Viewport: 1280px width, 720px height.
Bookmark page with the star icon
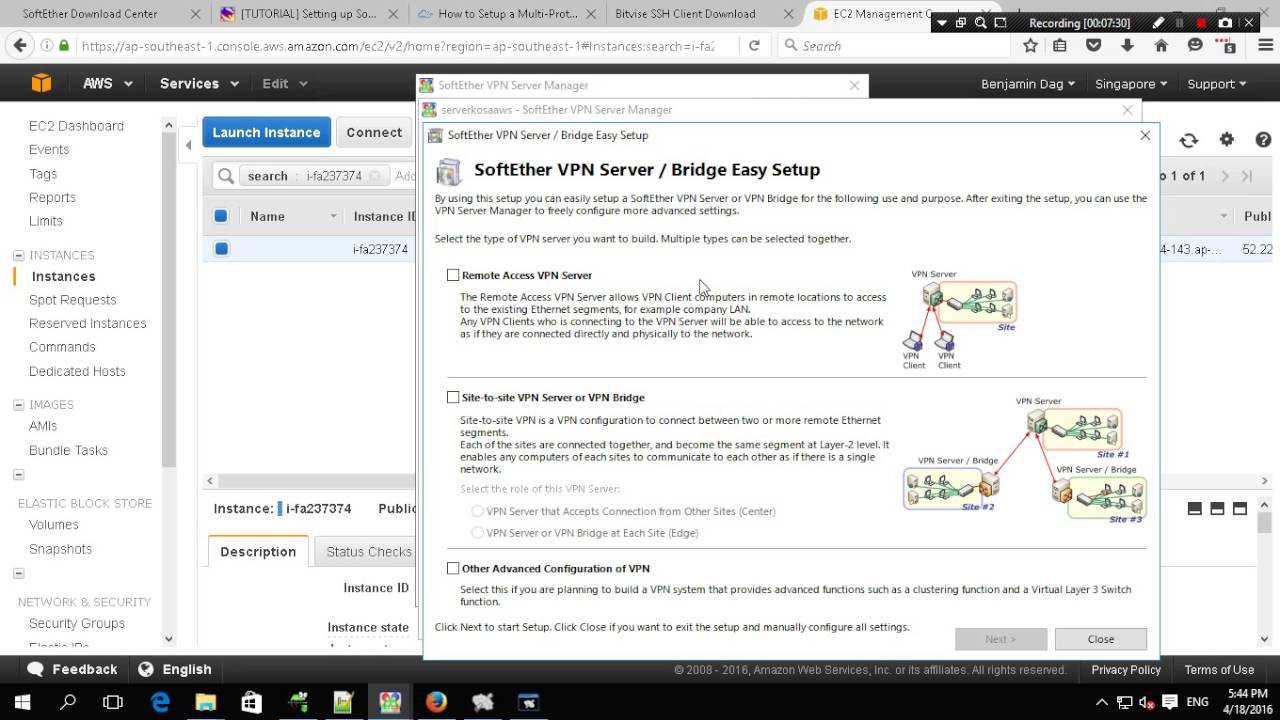[x=1030, y=45]
